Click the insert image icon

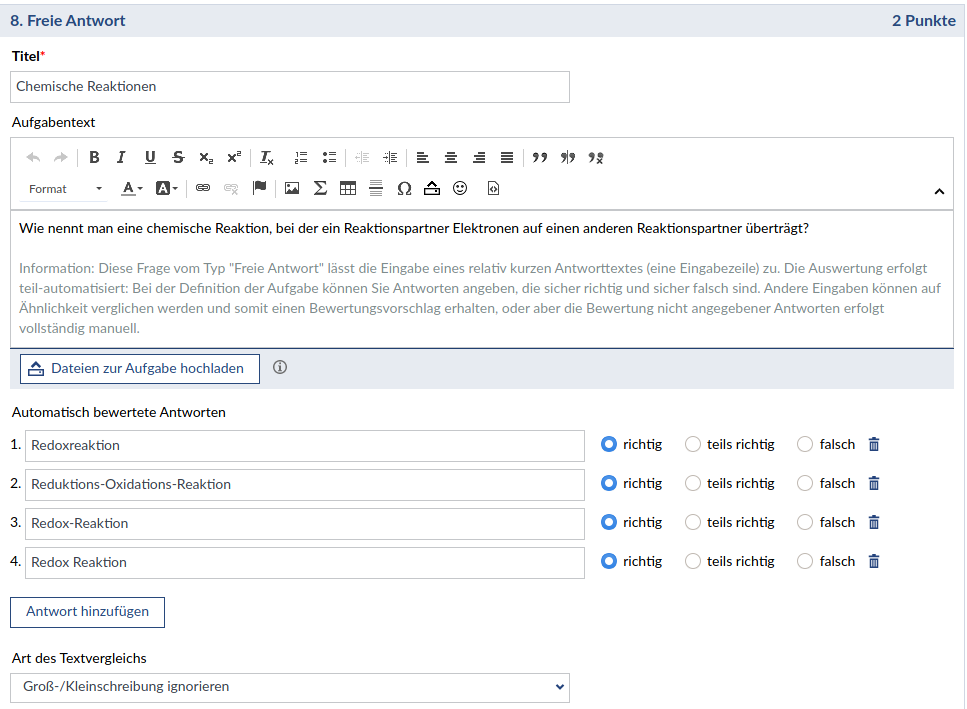pos(292,188)
